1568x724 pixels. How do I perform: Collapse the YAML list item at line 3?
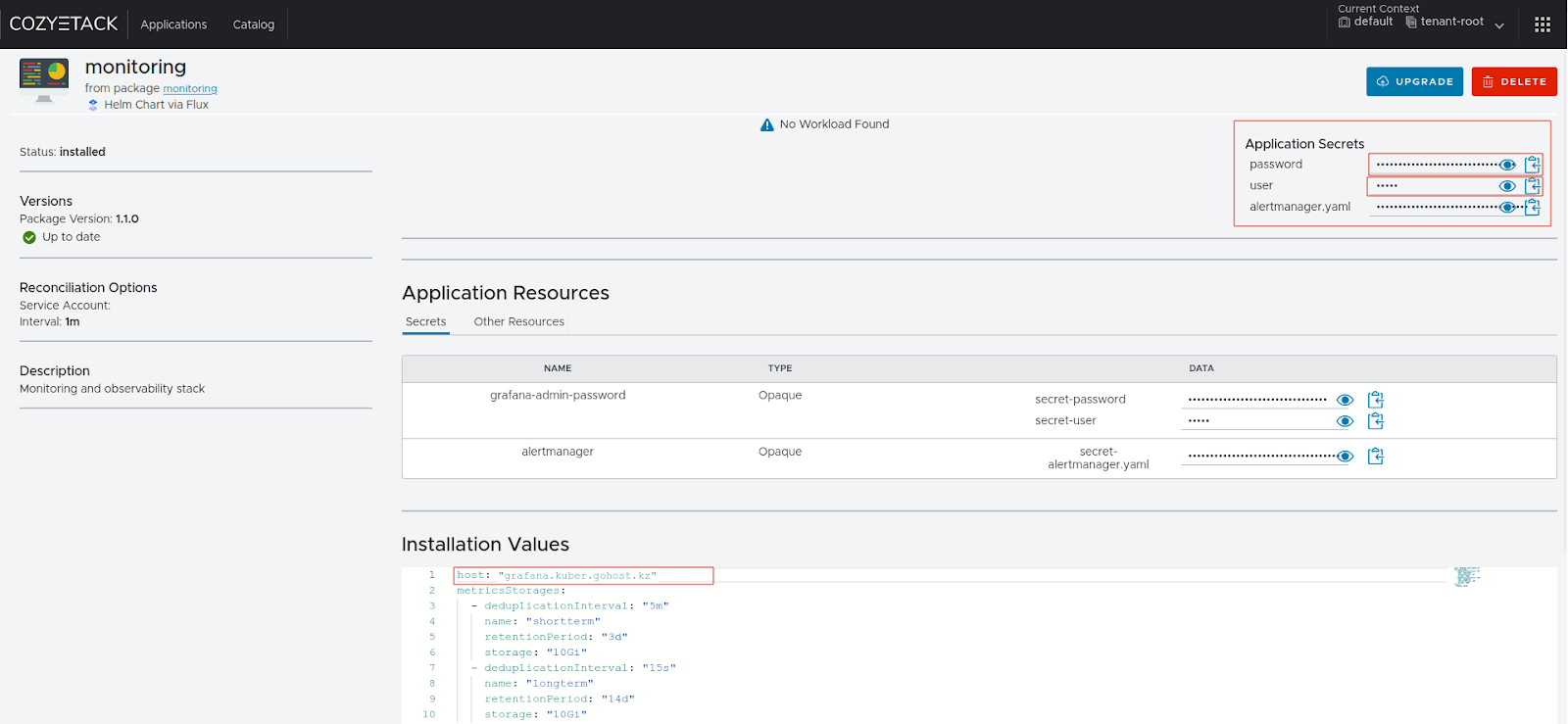[x=474, y=606]
